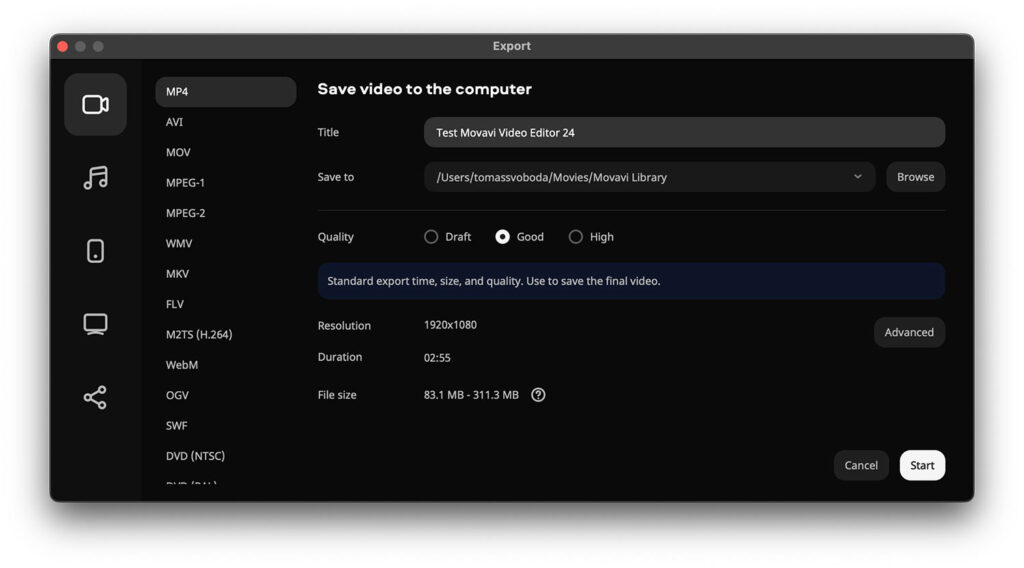Image resolution: width=1024 pixels, height=568 pixels.
Task: Click the Browse button
Action: pyautogui.click(x=916, y=177)
